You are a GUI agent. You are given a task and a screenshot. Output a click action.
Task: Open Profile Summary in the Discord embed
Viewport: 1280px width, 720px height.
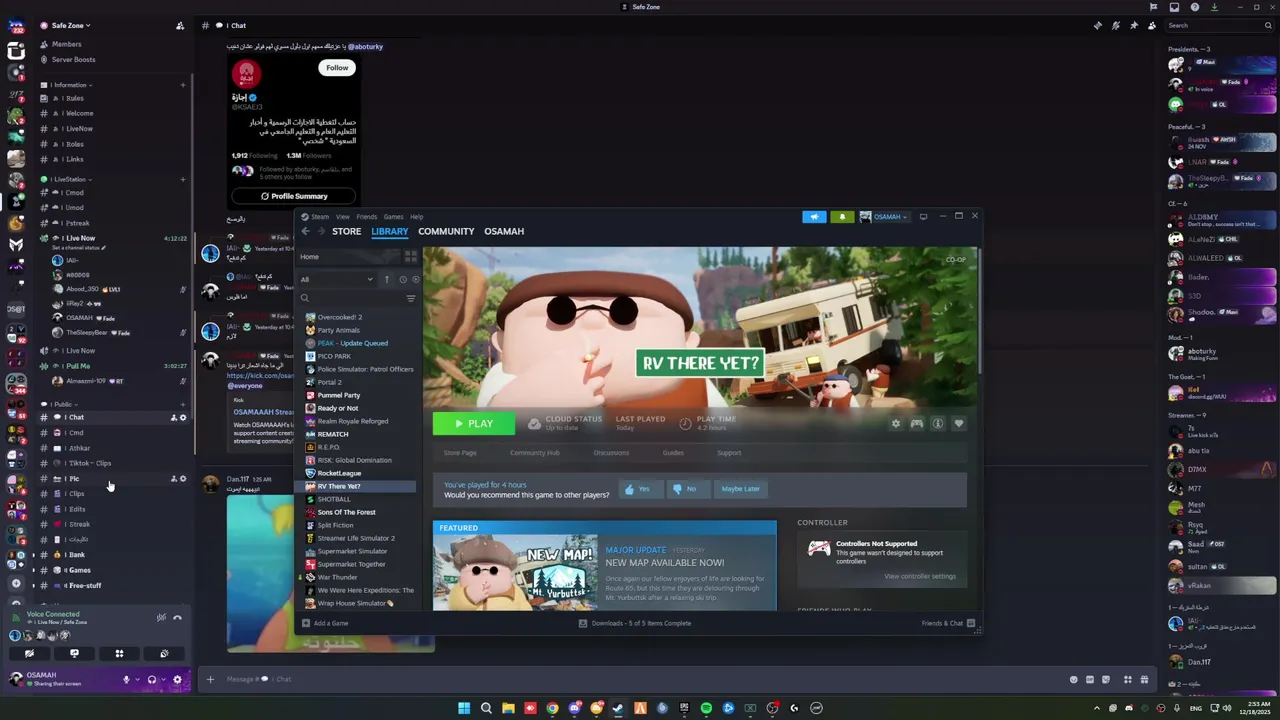(294, 196)
